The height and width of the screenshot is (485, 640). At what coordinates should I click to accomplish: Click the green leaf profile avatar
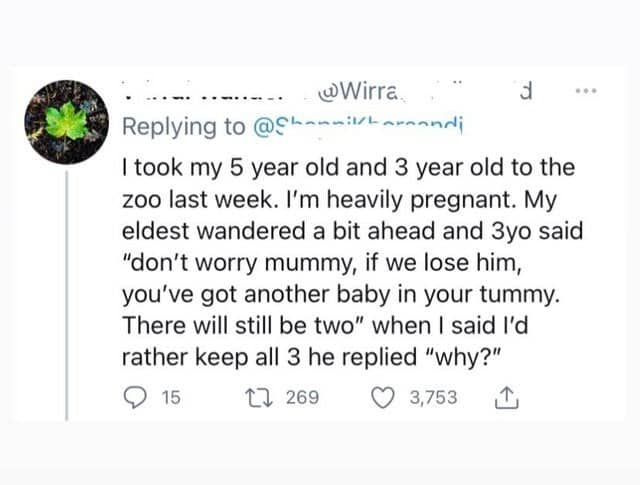[68, 122]
